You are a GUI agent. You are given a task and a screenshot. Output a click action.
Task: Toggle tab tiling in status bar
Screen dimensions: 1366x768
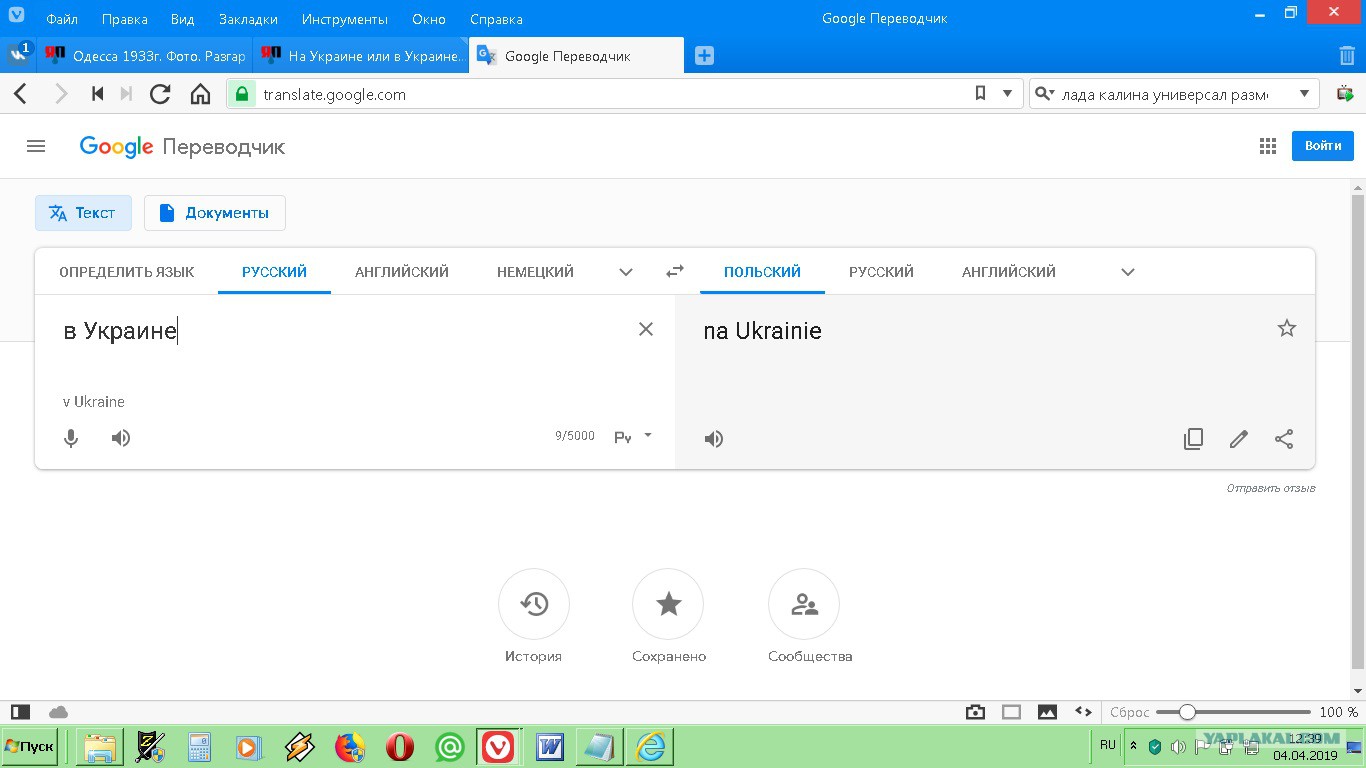tap(1011, 712)
